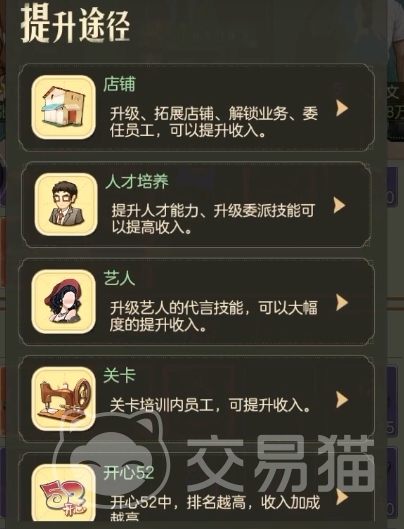
Task: Open the 艺人 arrow
Action: point(342,303)
